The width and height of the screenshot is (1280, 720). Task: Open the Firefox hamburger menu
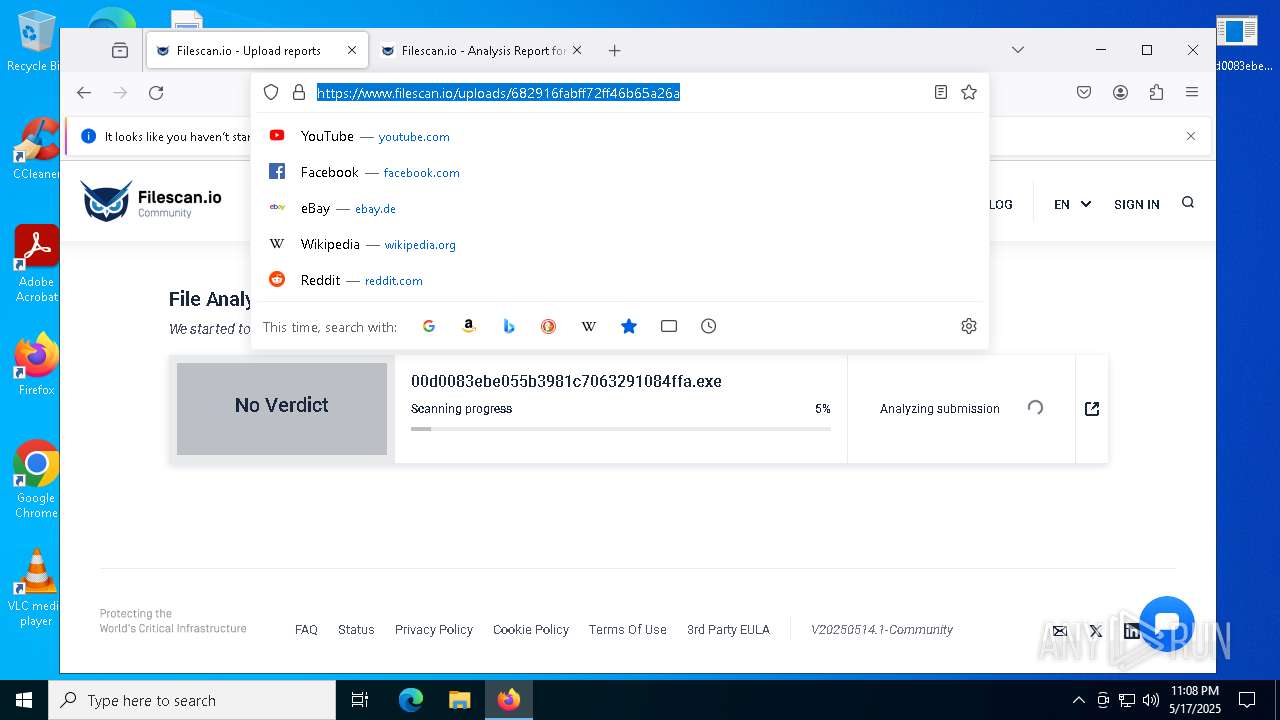(1192, 92)
